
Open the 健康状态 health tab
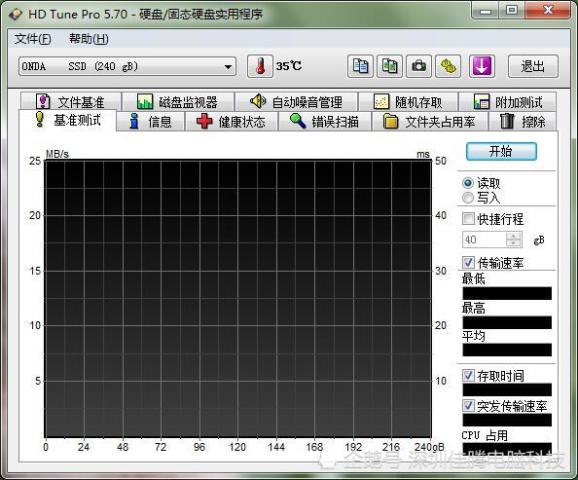231,122
